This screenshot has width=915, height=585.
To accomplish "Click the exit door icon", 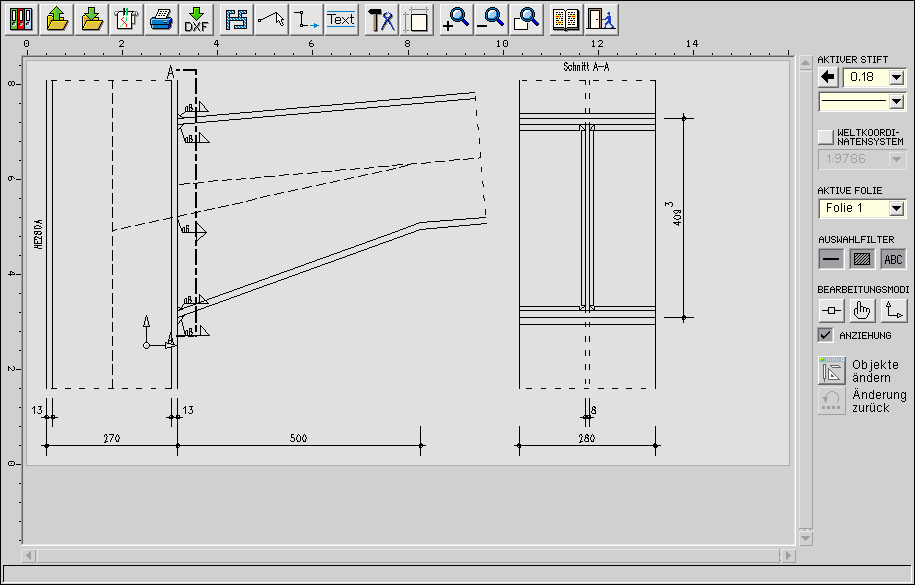I will click(x=601, y=18).
